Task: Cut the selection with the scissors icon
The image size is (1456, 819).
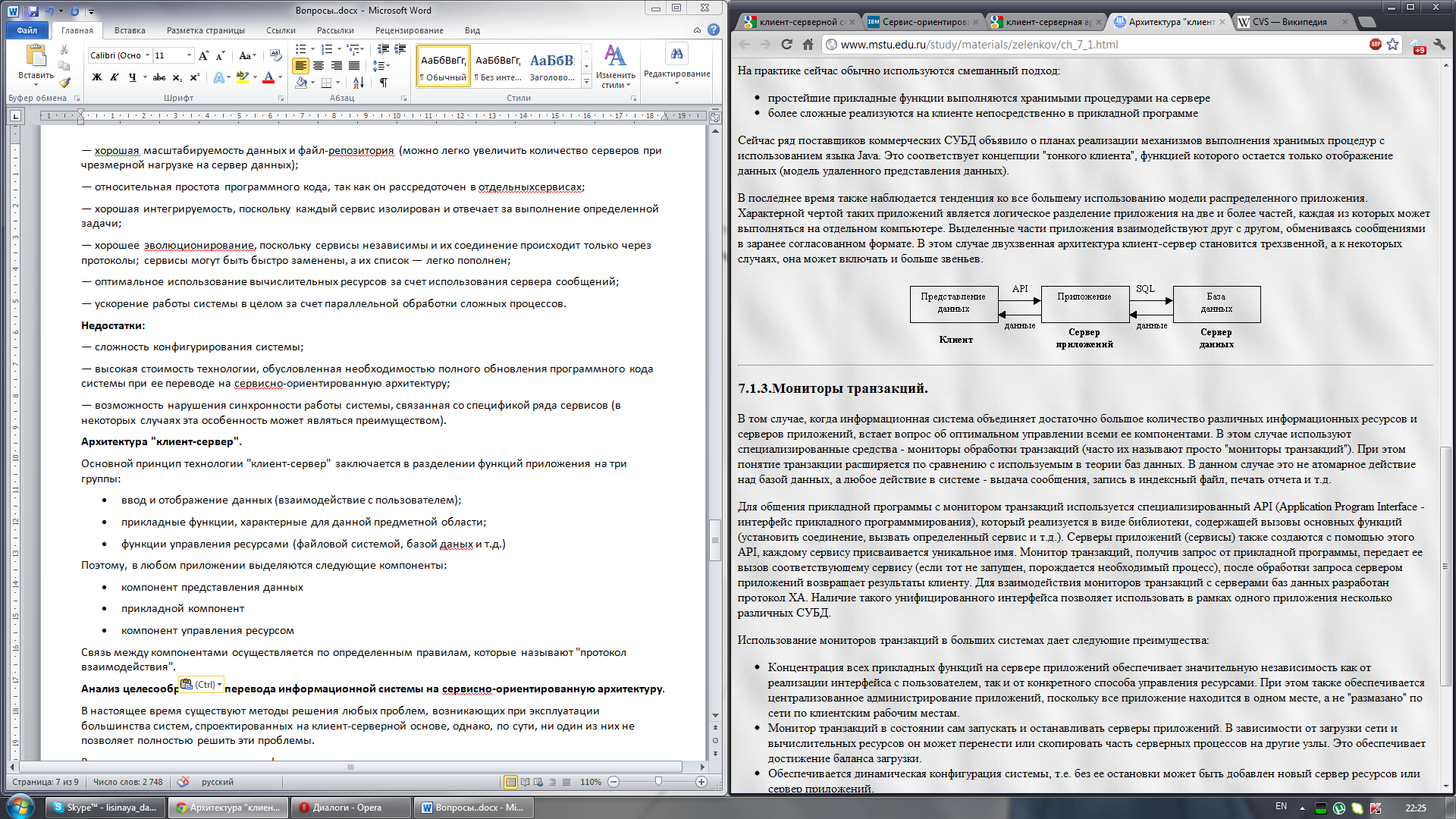Action: tap(64, 50)
